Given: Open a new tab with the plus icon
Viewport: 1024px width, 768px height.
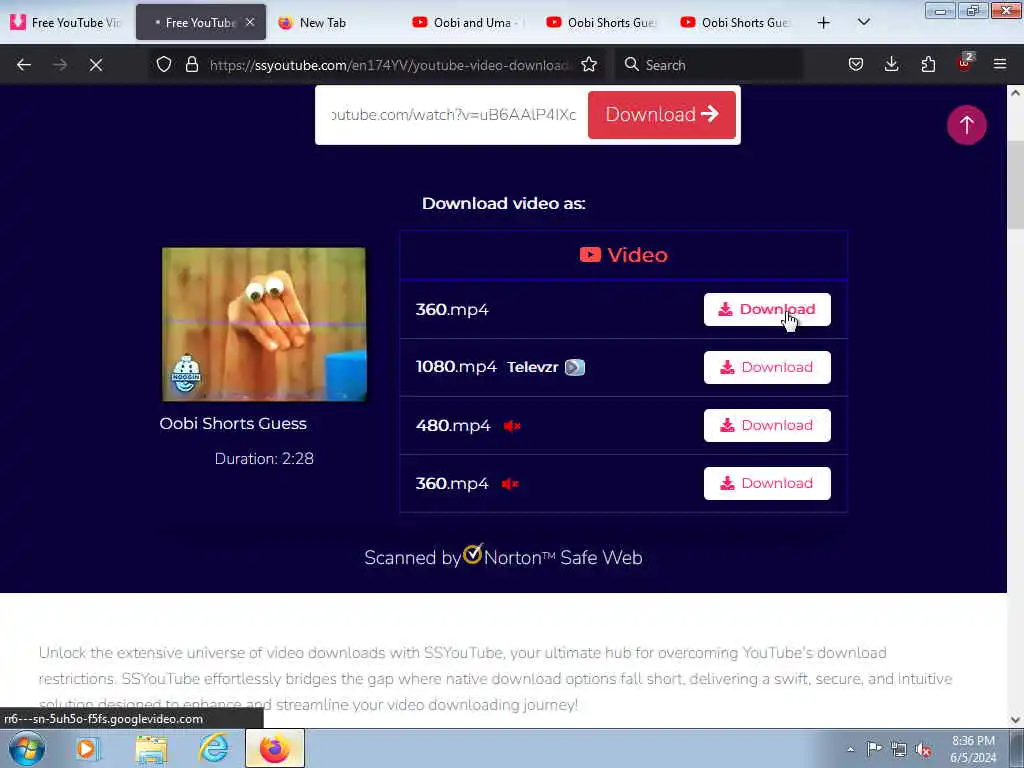Looking at the screenshot, I should pos(824,22).
